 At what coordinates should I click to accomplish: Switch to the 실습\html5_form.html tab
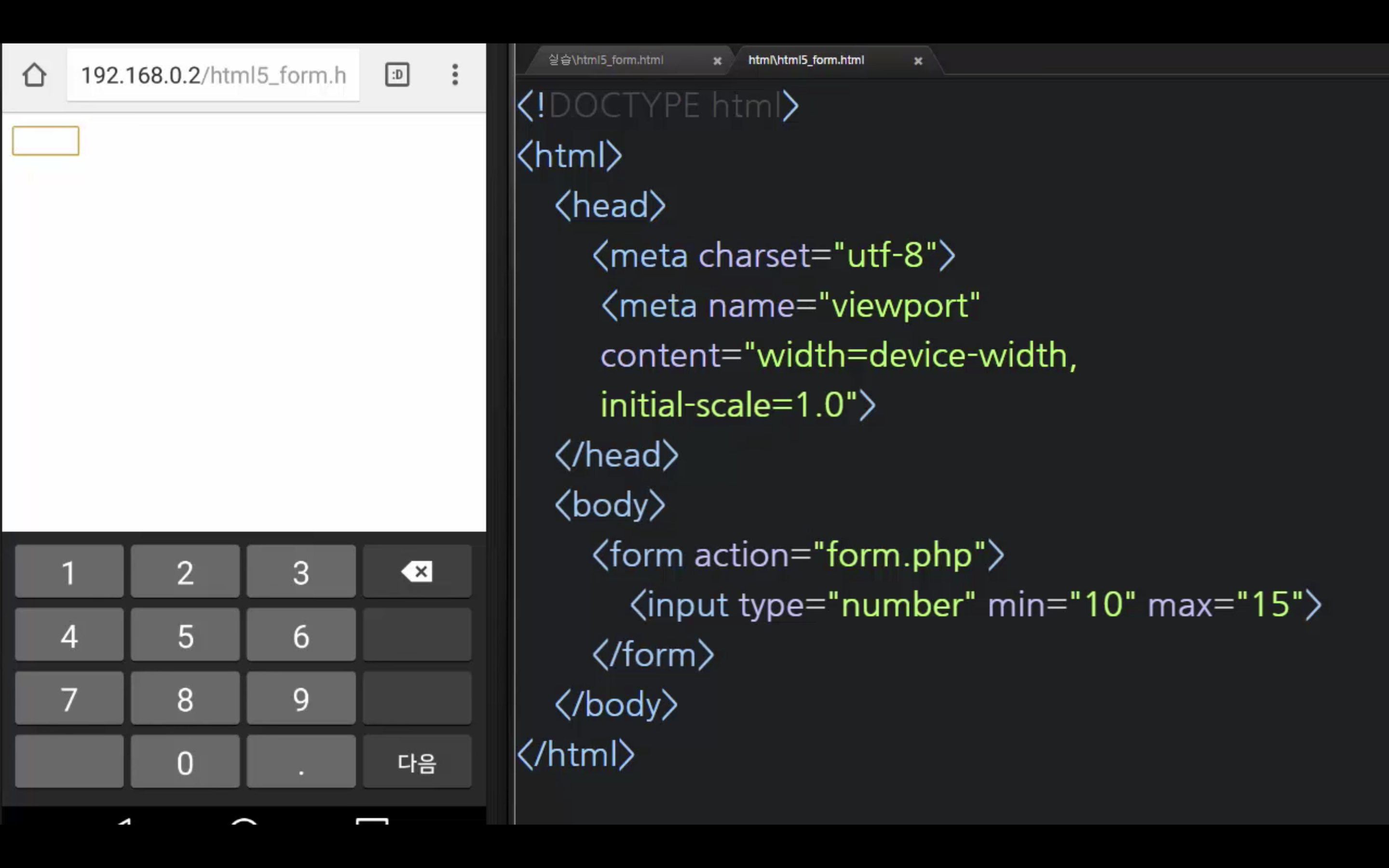click(606, 60)
